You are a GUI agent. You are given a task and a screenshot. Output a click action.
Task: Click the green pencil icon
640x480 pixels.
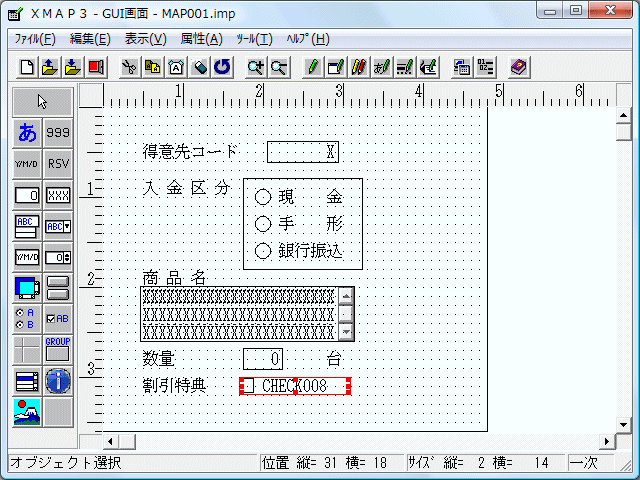click(x=313, y=67)
